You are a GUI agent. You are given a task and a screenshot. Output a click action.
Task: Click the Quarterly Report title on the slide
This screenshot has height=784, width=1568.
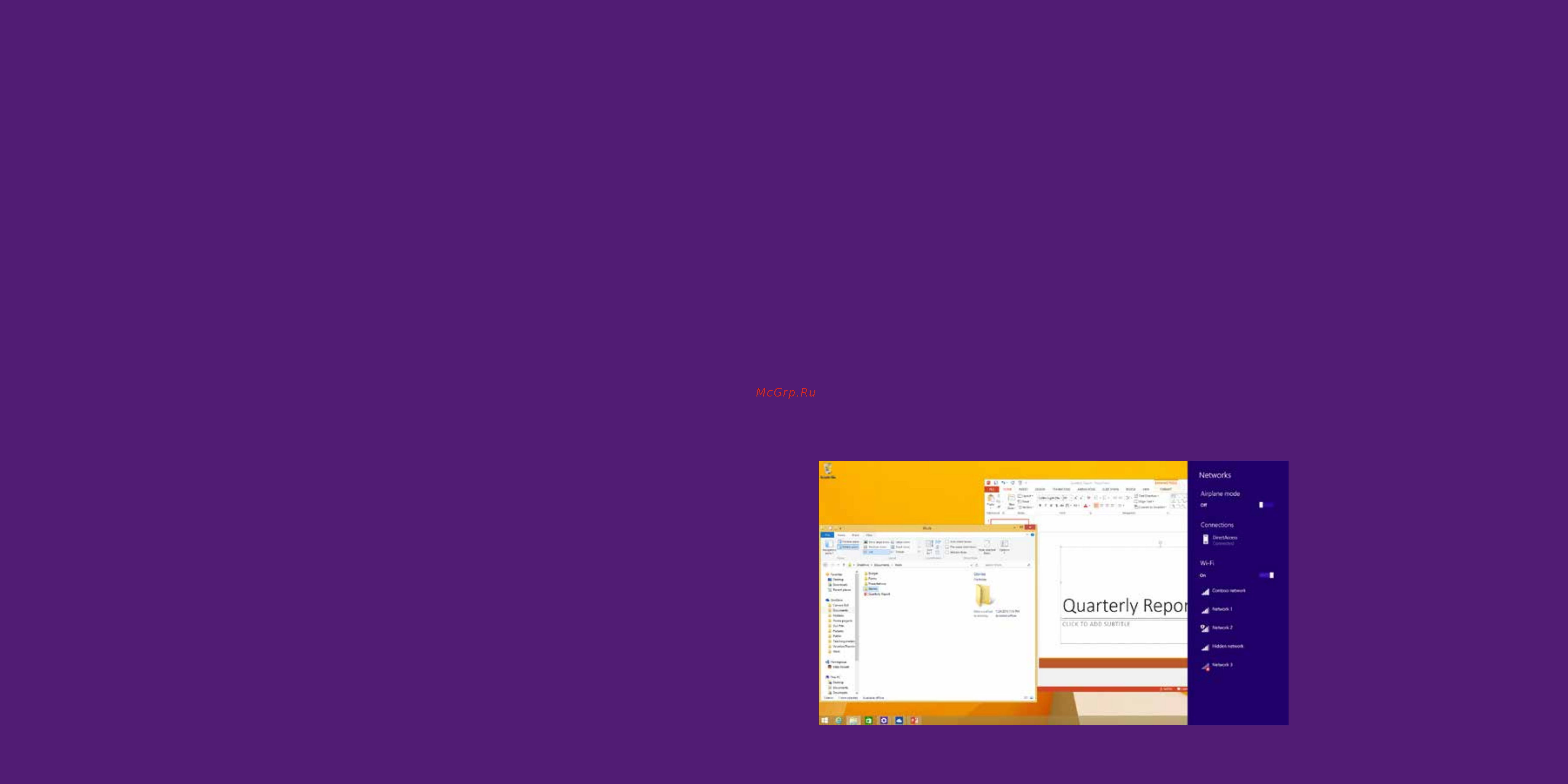pos(1124,606)
